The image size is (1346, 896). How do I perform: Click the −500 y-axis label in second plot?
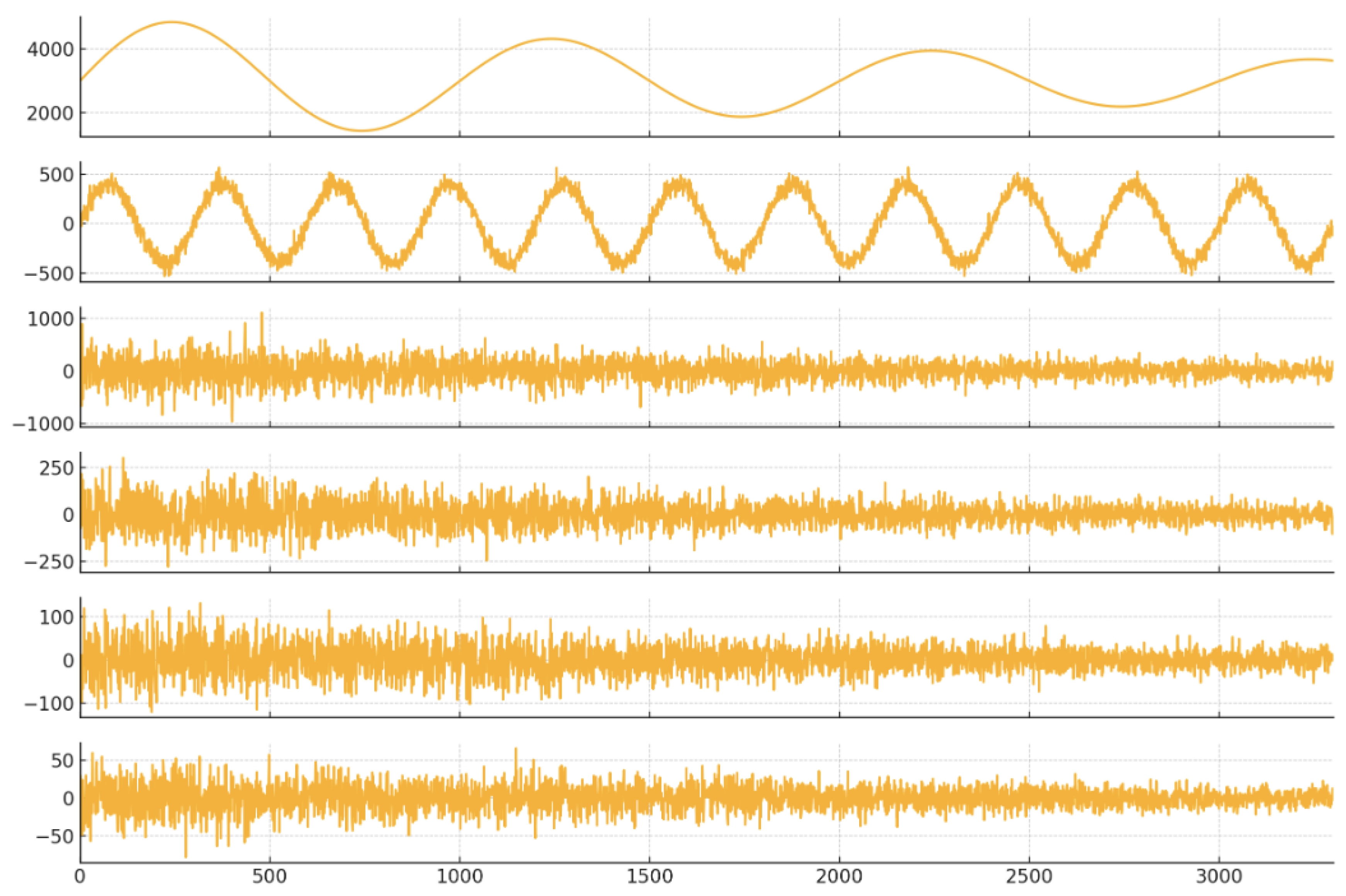coord(49,274)
